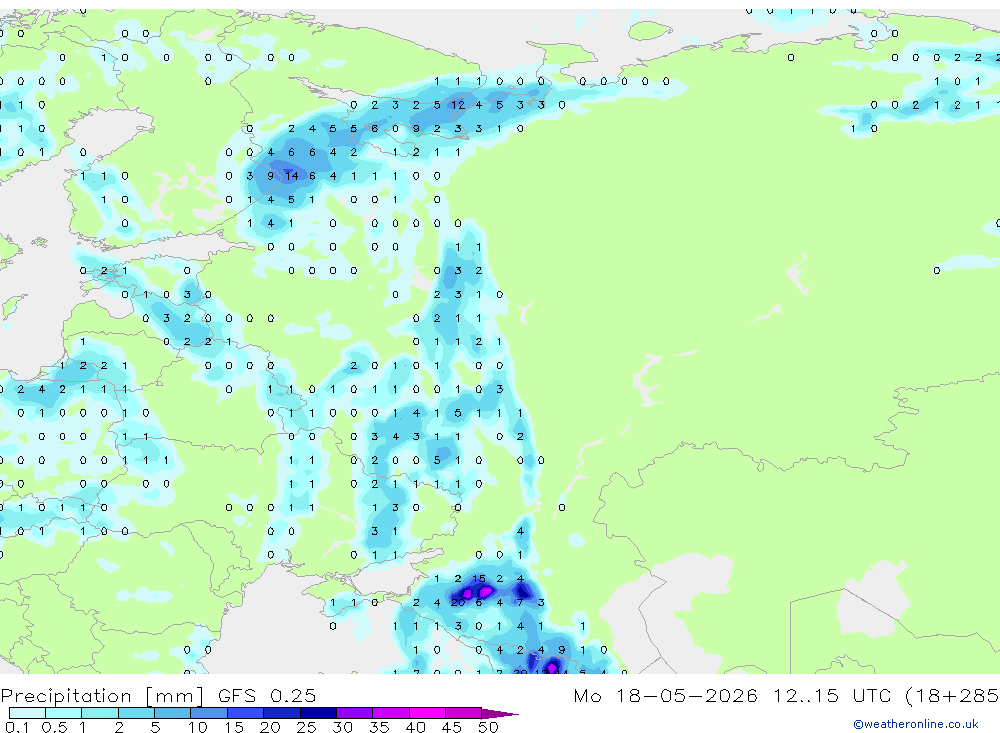Click the legend label "35"
The width and height of the screenshot is (1000, 733).
pos(379,727)
